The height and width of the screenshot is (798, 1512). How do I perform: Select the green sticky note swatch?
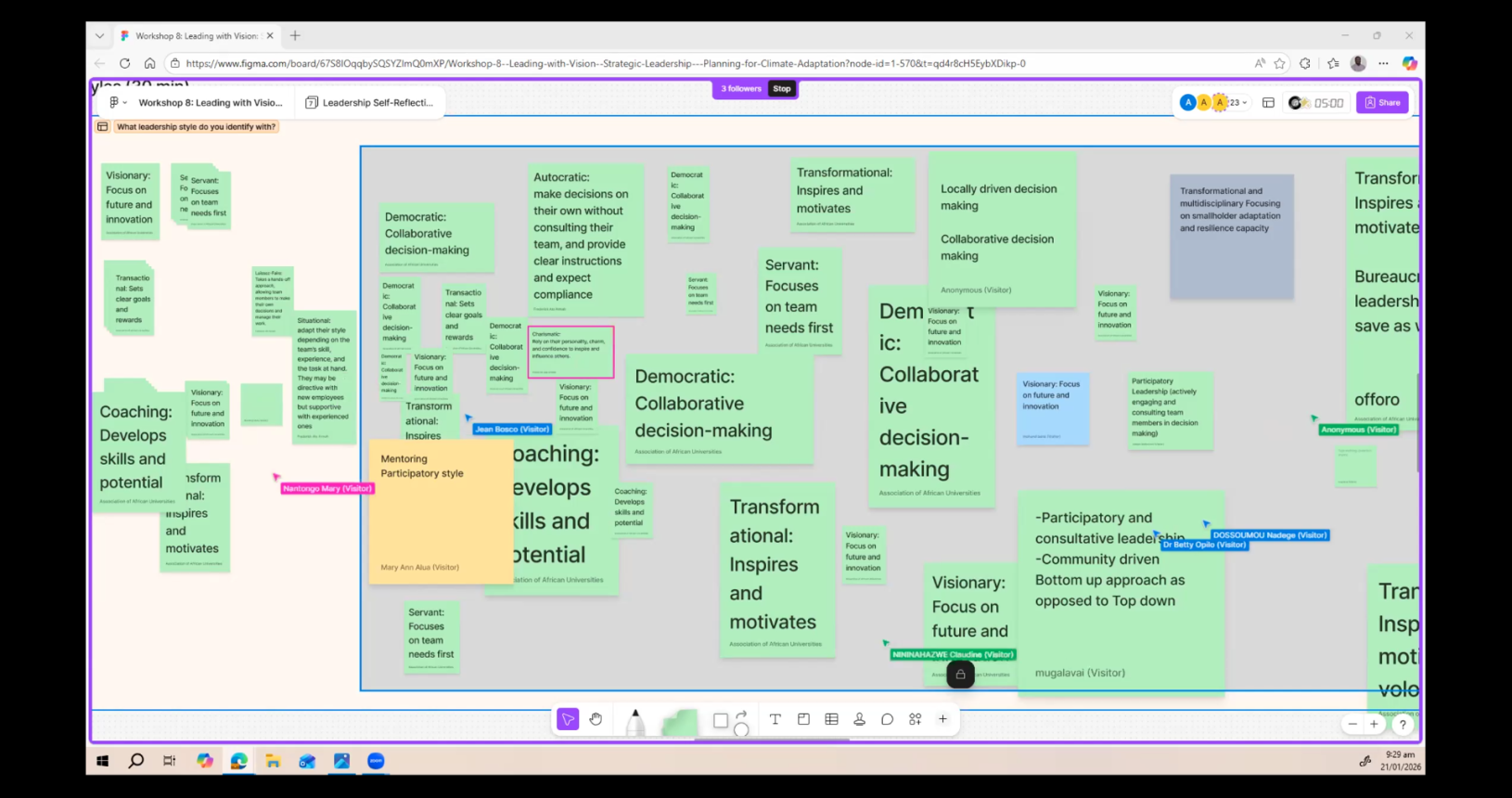coord(680,721)
